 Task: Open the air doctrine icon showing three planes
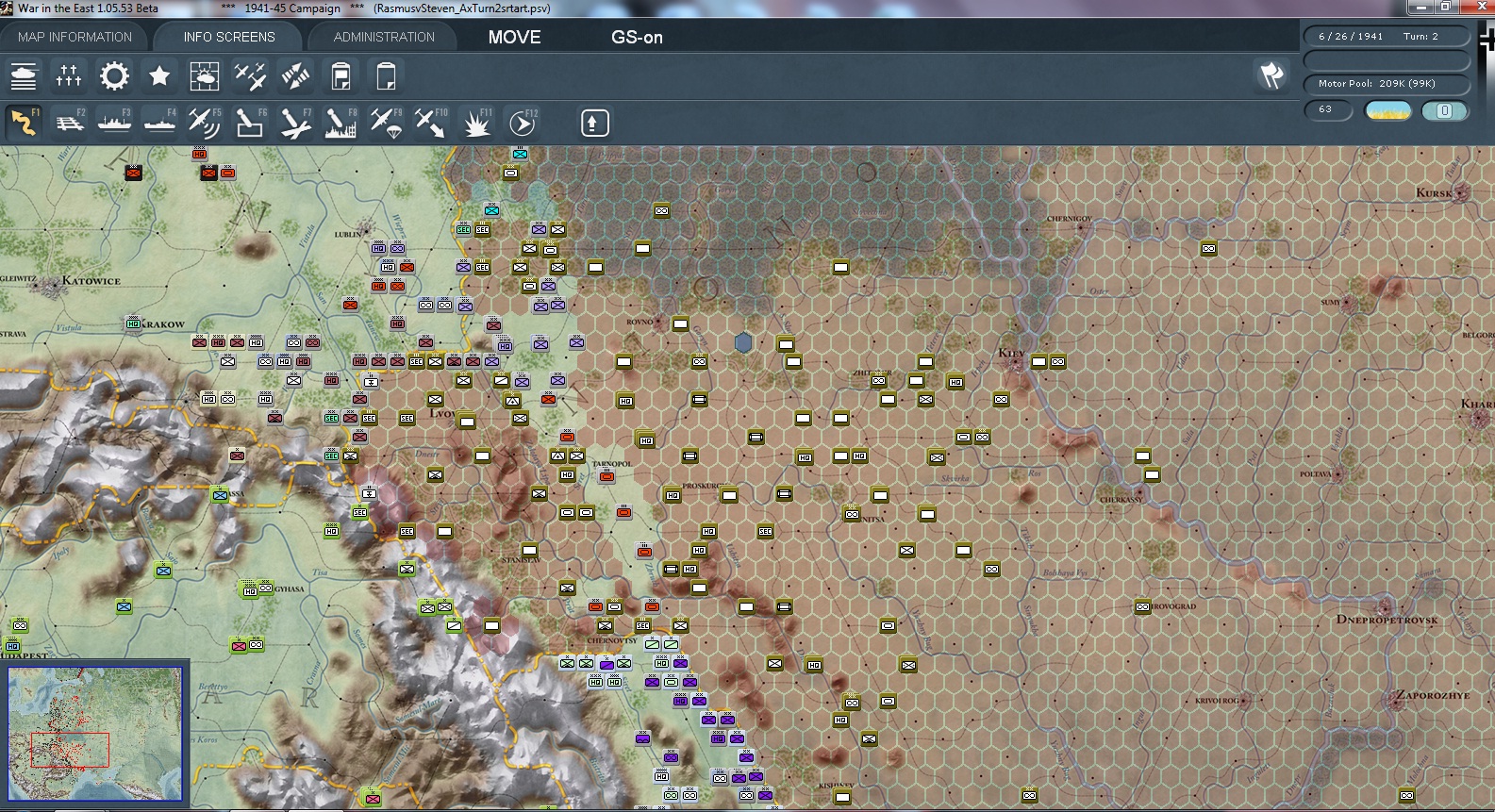coord(250,76)
